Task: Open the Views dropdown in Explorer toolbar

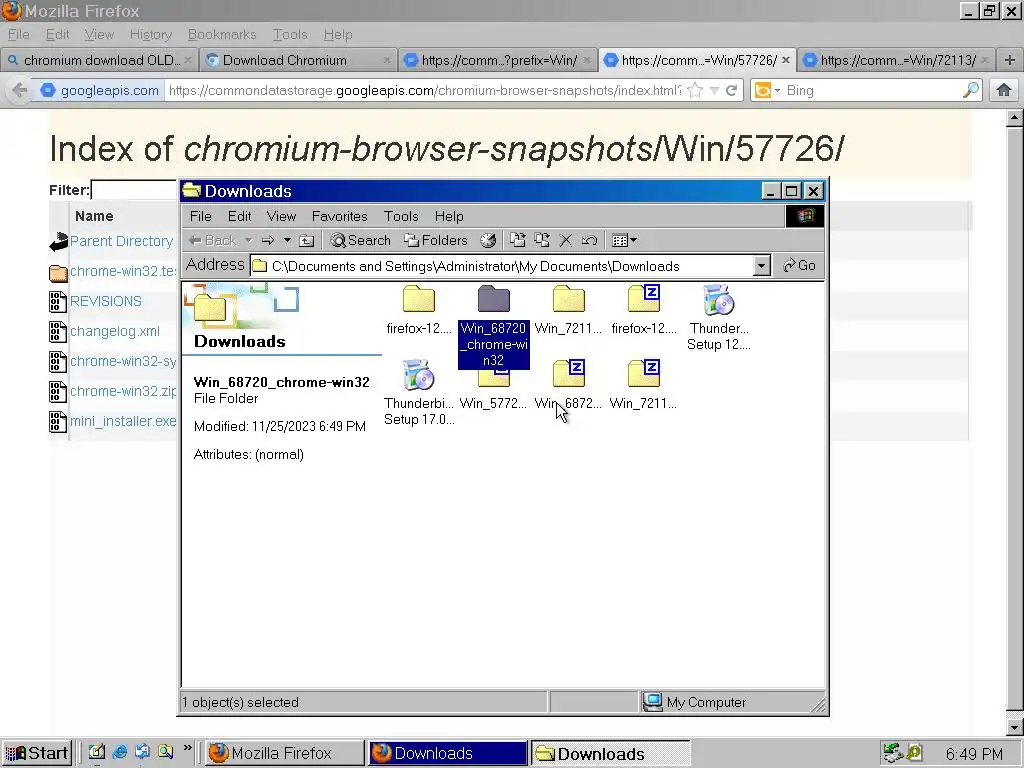Action: (x=624, y=240)
